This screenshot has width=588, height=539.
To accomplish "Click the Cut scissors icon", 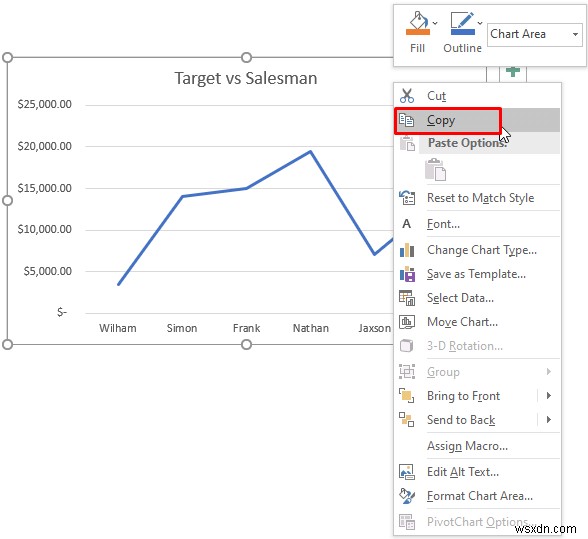I will [x=406, y=96].
